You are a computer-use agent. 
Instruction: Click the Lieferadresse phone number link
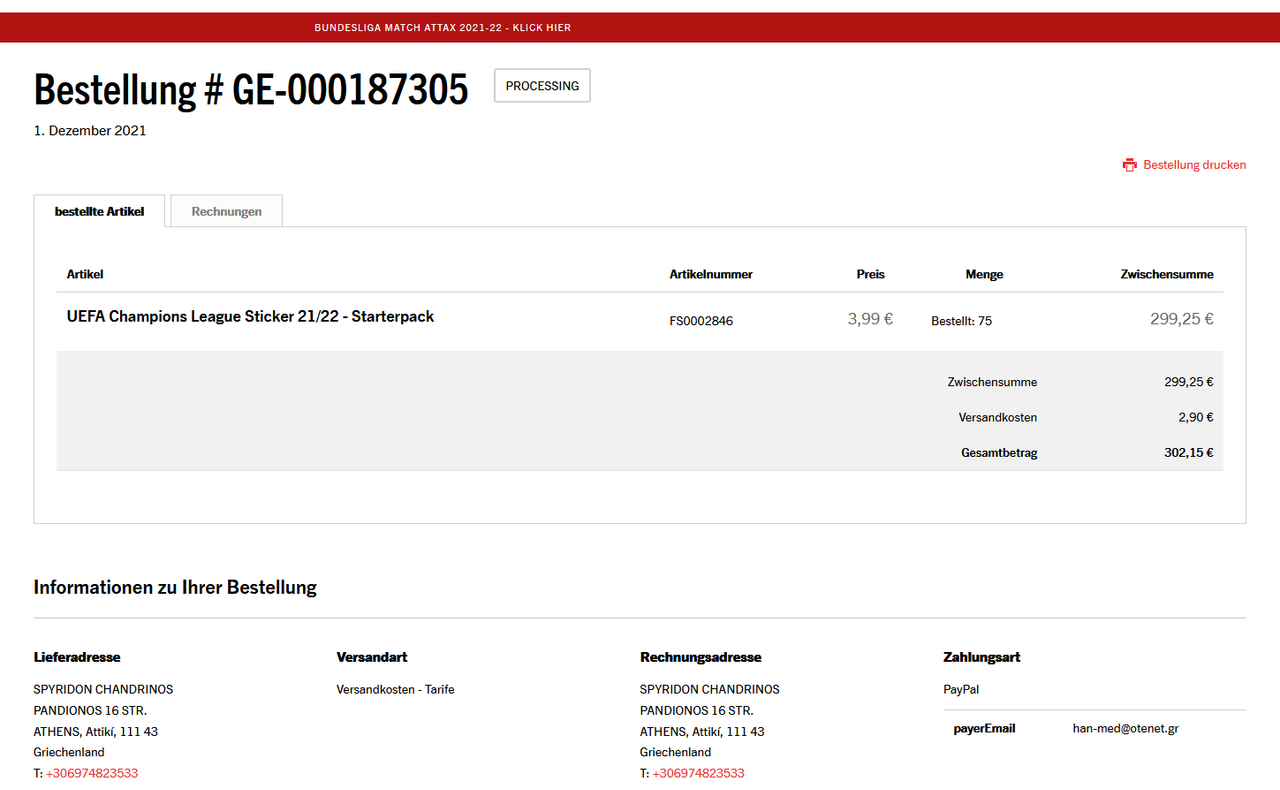[x=92, y=773]
